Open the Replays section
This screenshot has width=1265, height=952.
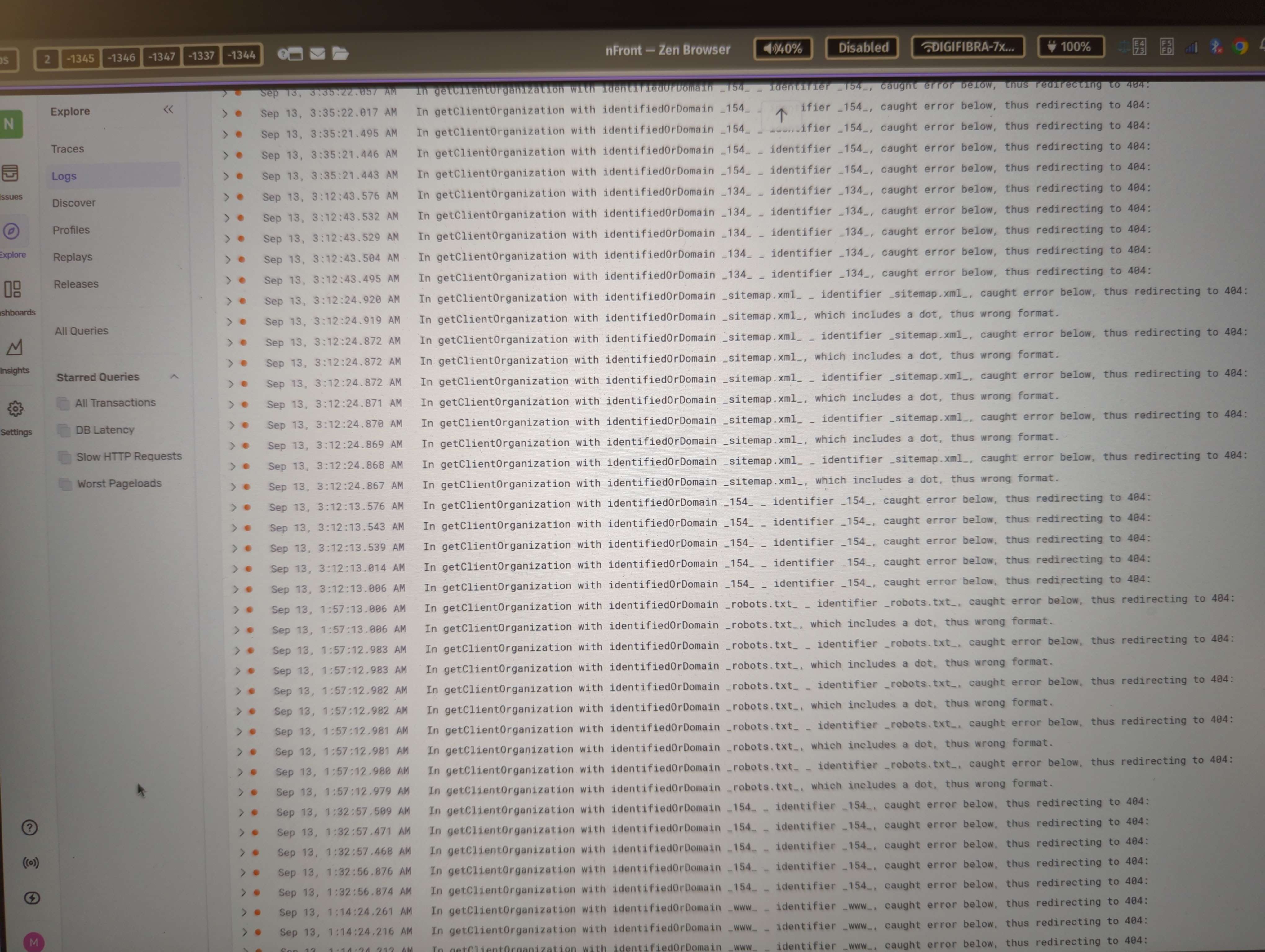73,257
